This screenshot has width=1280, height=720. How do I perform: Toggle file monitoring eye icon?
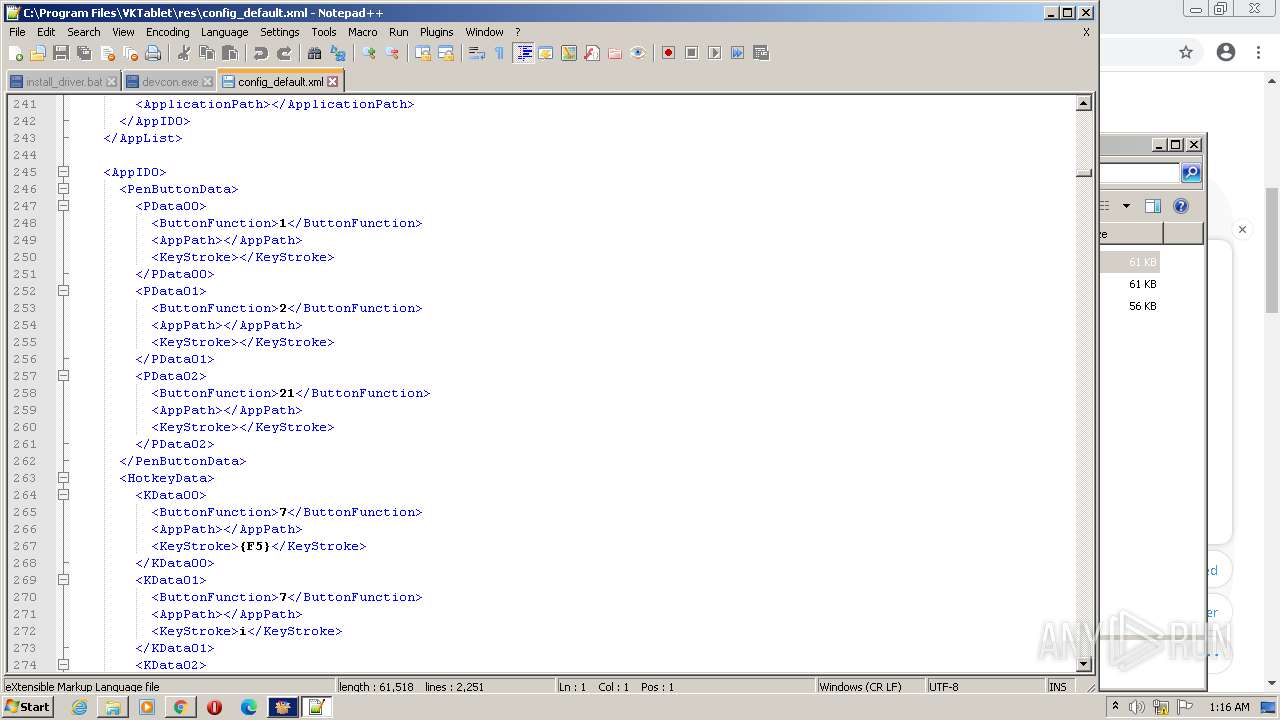(638, 53)
